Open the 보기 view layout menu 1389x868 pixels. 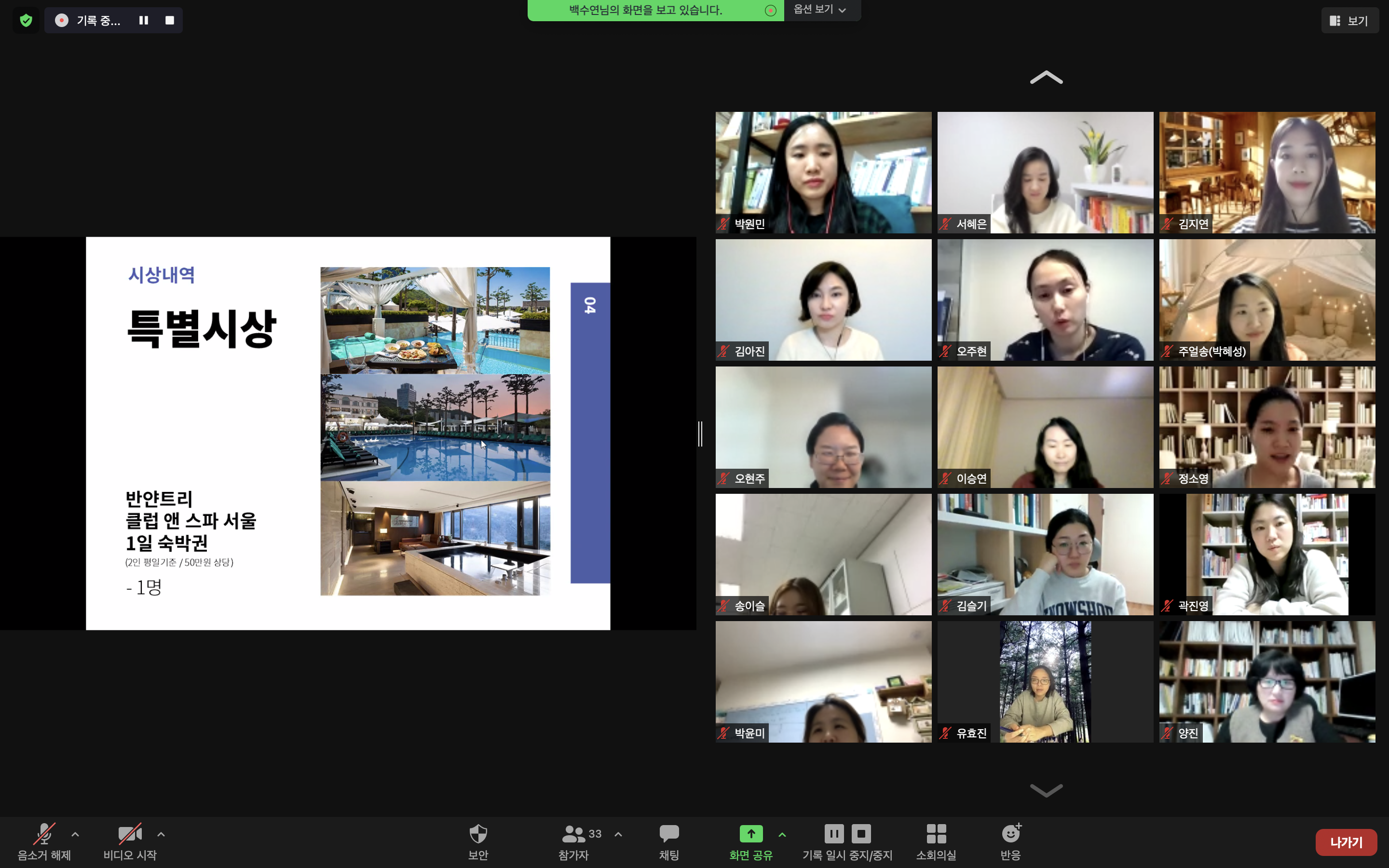click(x=1349, y=21)
